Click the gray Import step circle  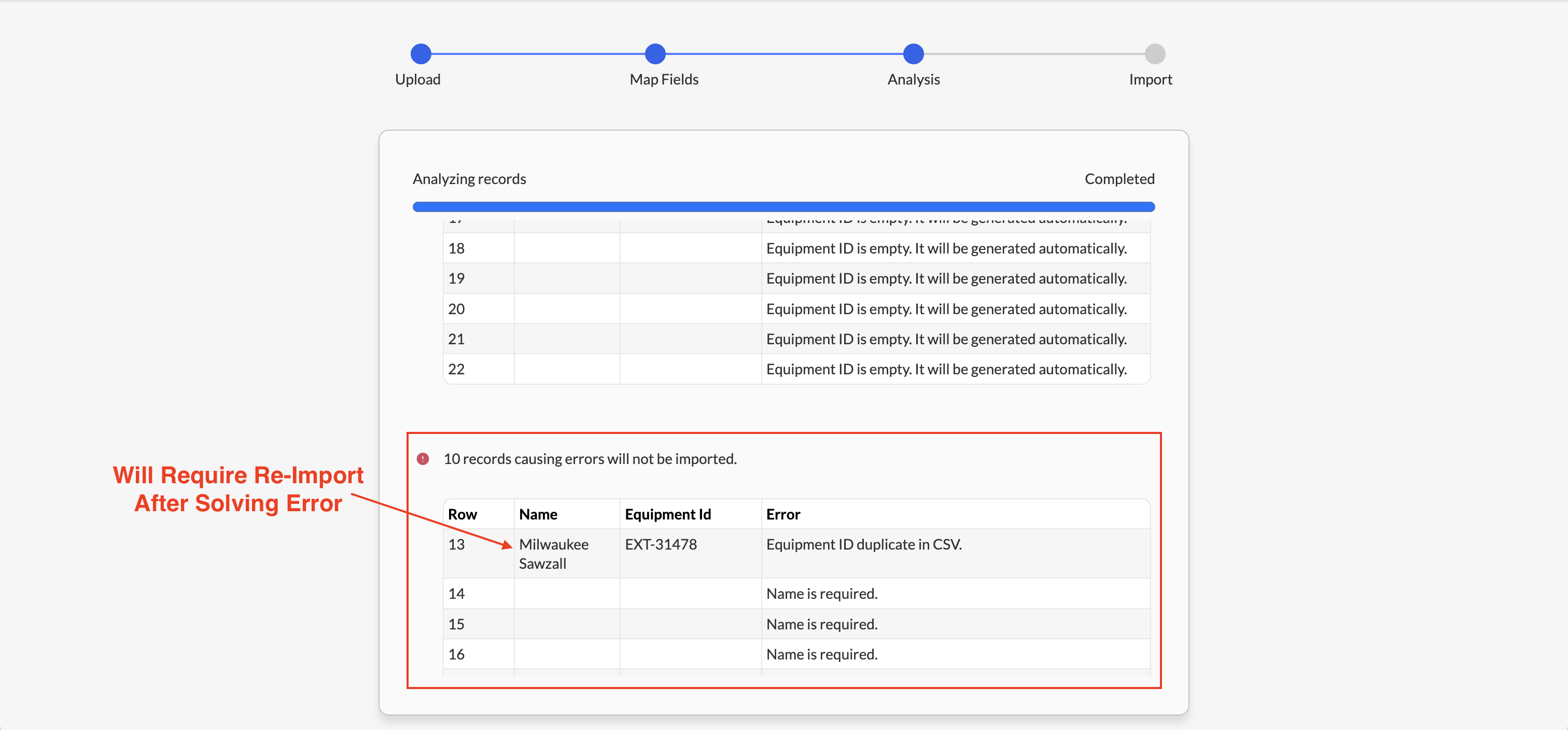(x=1155, y=53)
